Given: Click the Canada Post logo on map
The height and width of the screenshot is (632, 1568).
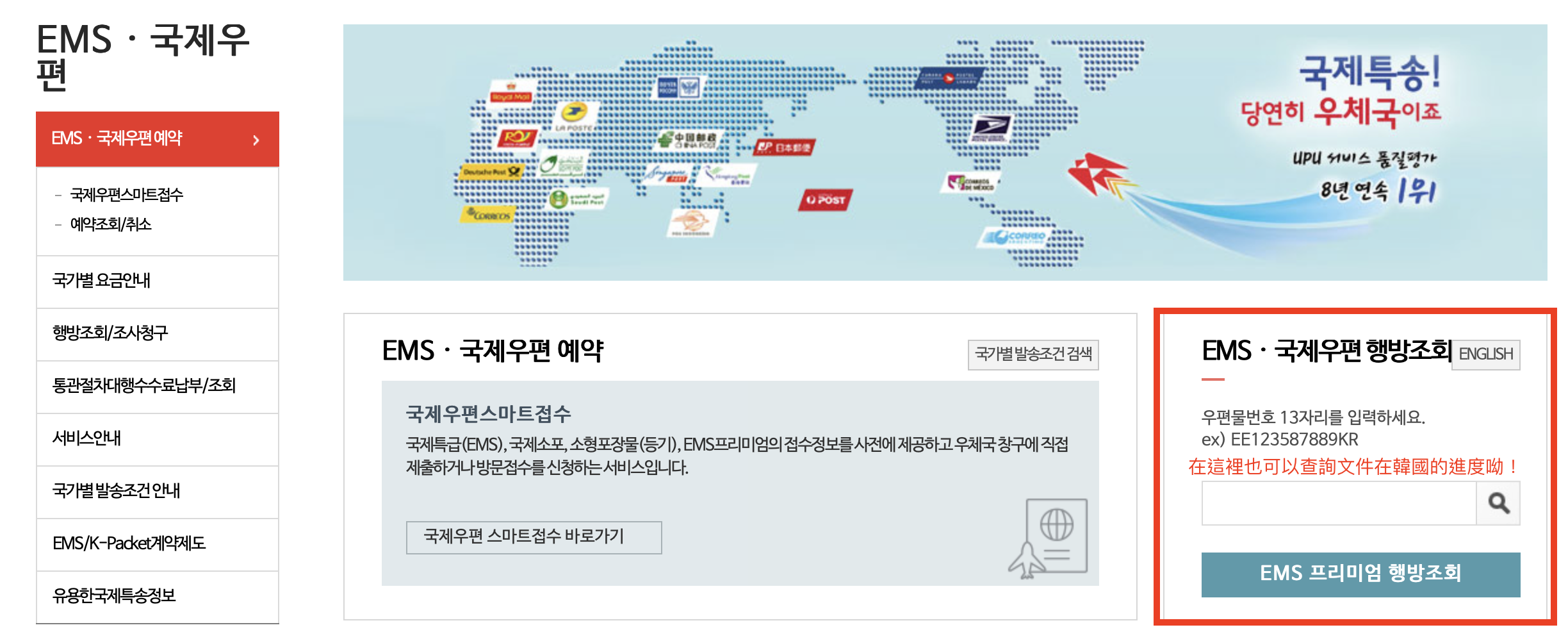Looking at the screenshot, I should (x=950, y=78).
